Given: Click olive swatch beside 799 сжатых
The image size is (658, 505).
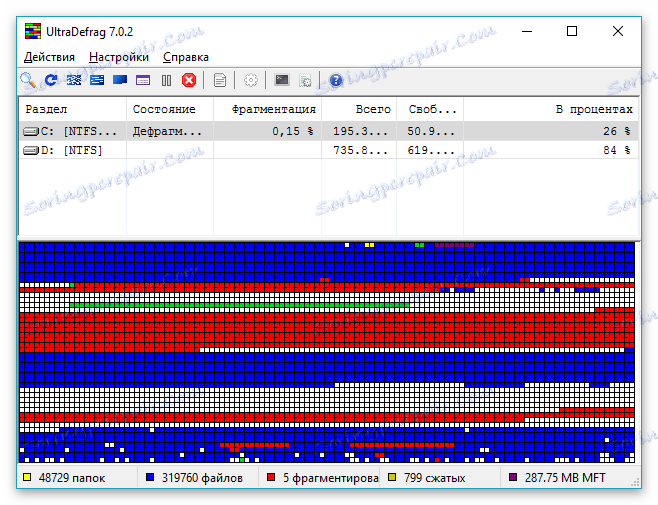Looking at the screenshot, I should (392, 477).
